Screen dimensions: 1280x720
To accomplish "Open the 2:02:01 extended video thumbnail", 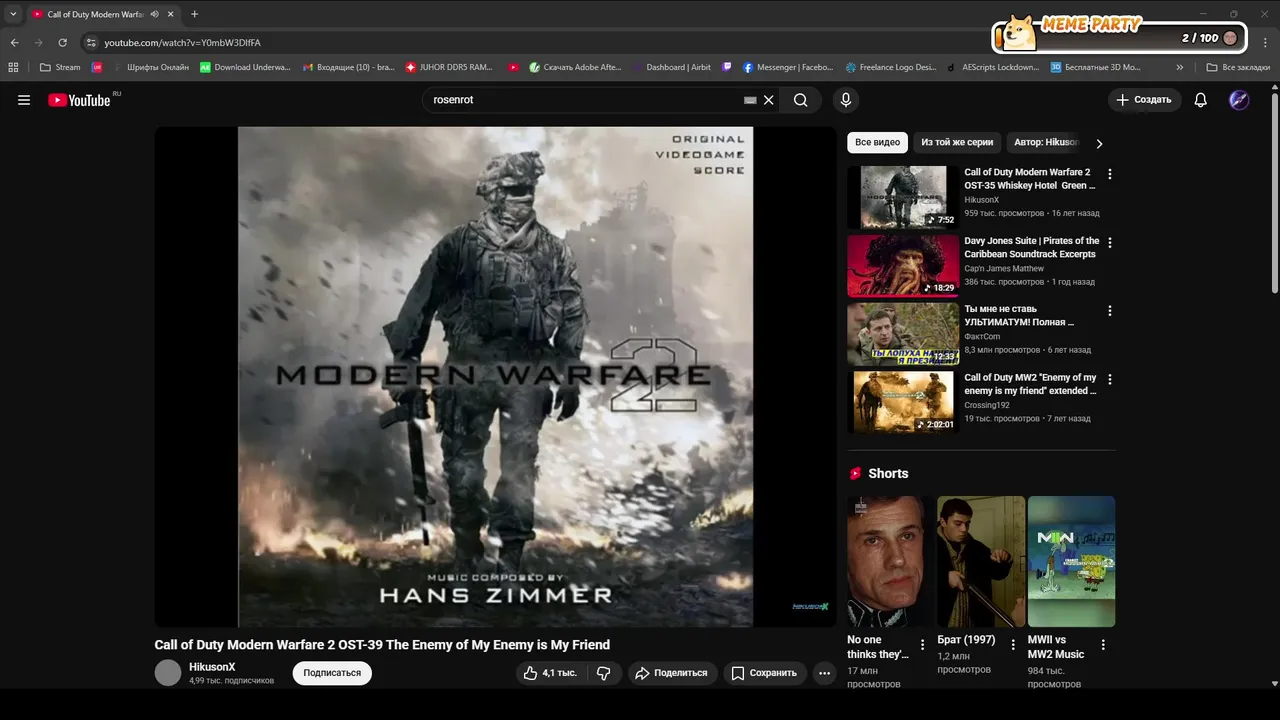I will pyautogui.click(x=903, y=402).
